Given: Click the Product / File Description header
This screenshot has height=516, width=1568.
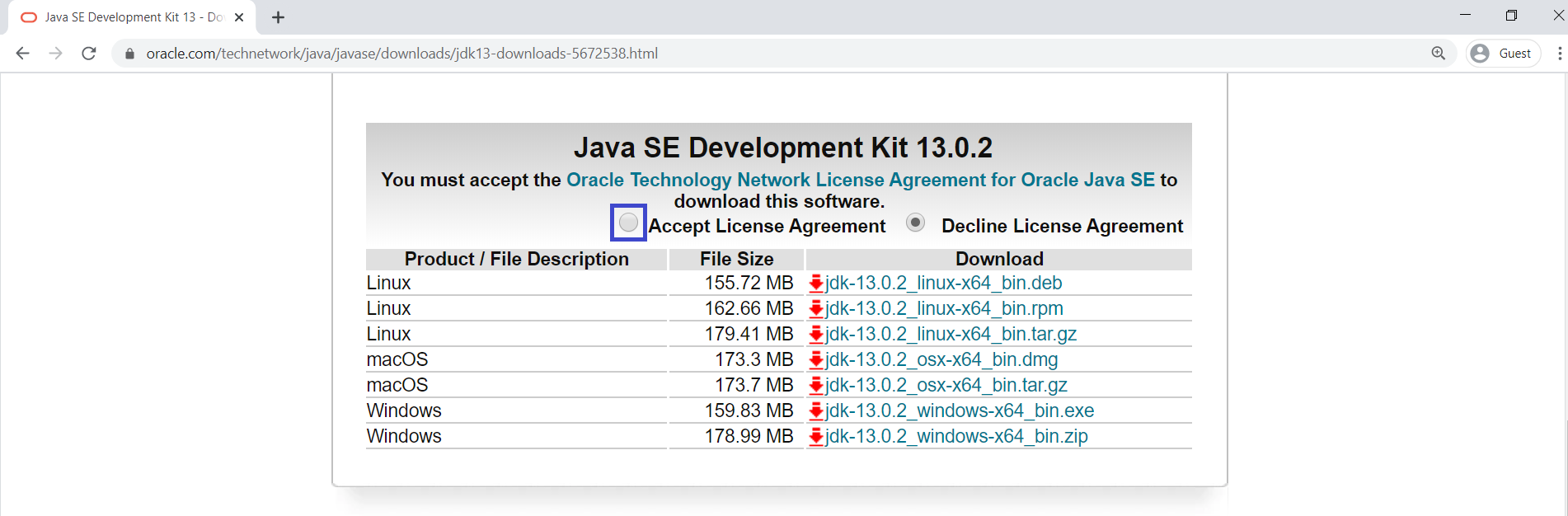Looking at the screenshot, I should [x=516, y=259].
